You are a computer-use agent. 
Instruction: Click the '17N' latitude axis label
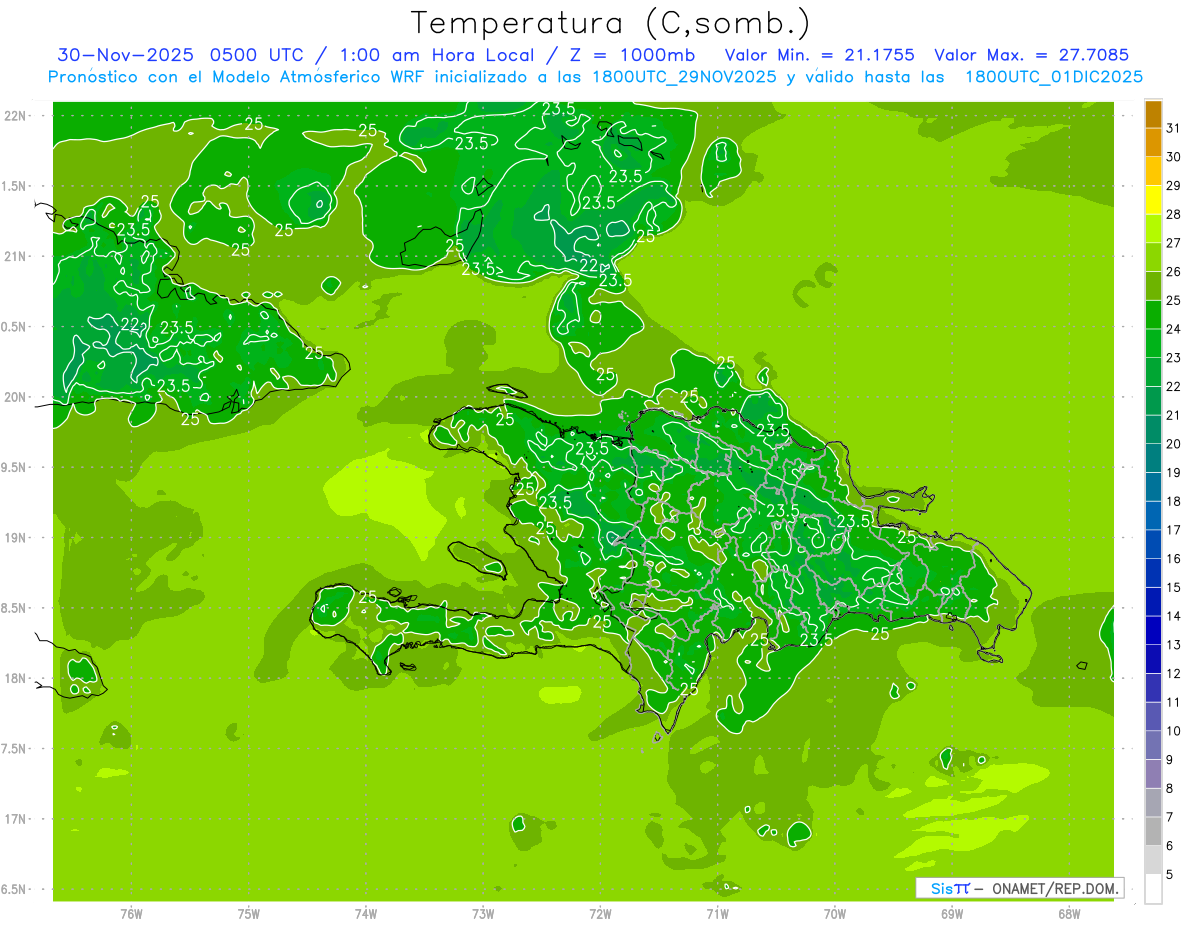pos(16,820)
